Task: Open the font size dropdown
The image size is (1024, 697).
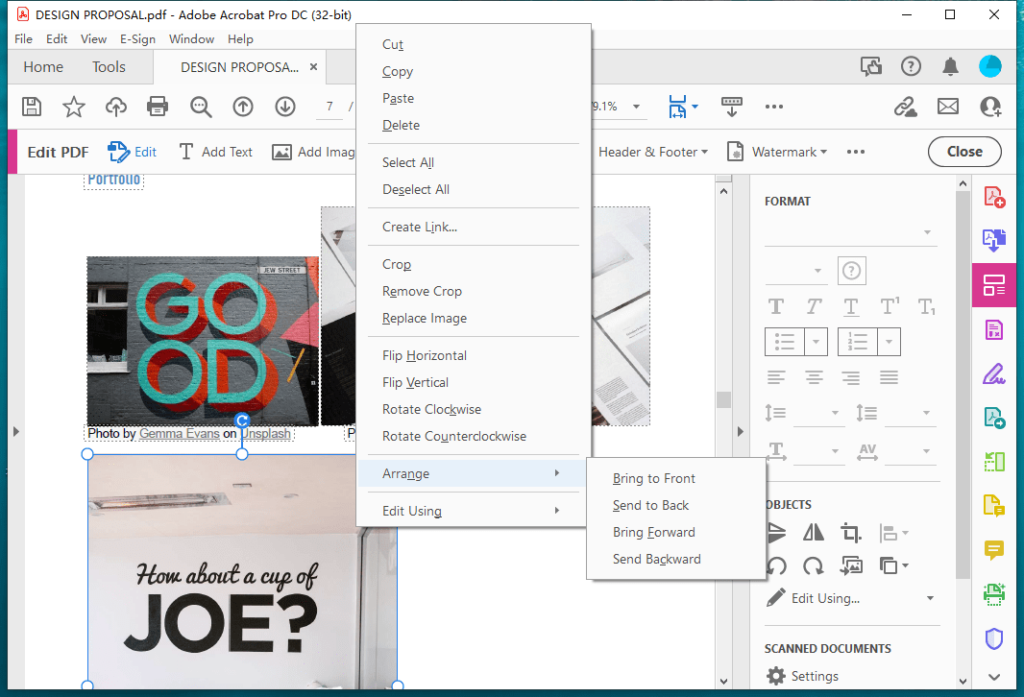Action: pos(795,270)
